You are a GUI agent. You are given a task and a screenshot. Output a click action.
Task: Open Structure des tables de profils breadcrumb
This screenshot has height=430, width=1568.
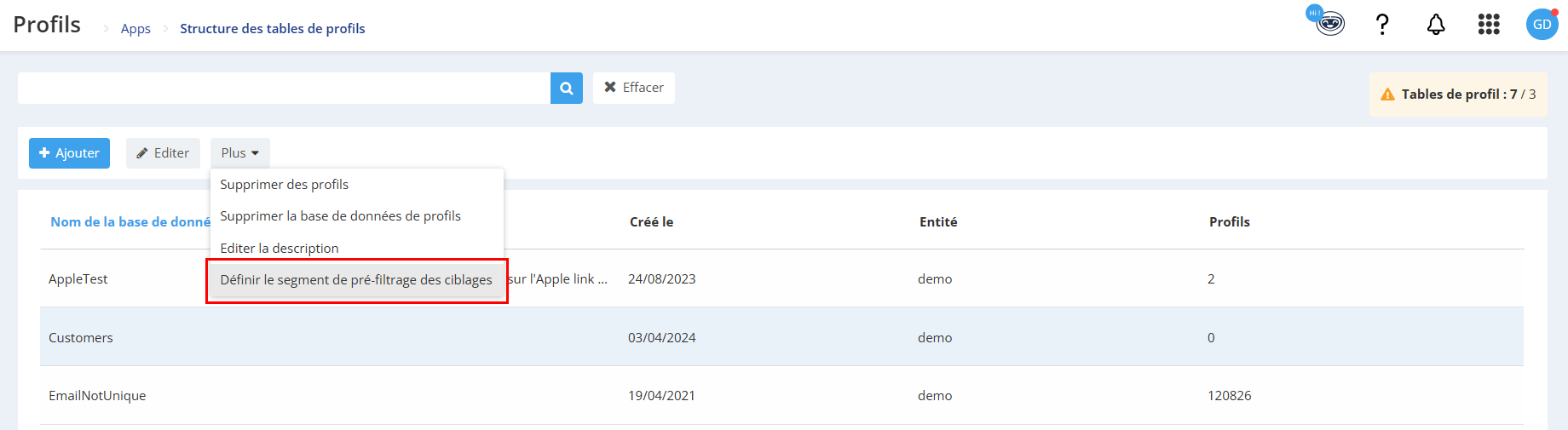pos(272,28)
